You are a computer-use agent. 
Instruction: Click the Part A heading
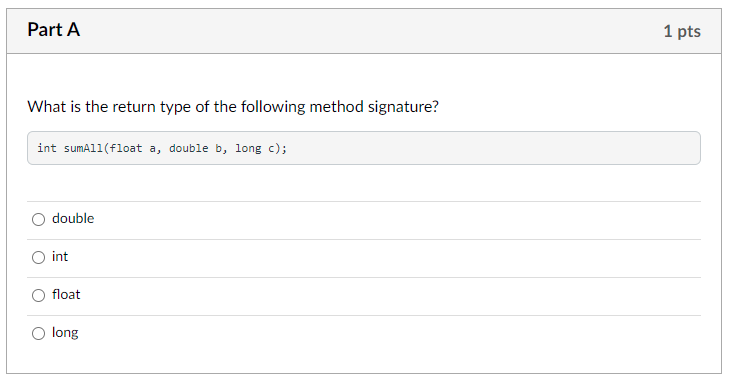click(x=53, y=30)
